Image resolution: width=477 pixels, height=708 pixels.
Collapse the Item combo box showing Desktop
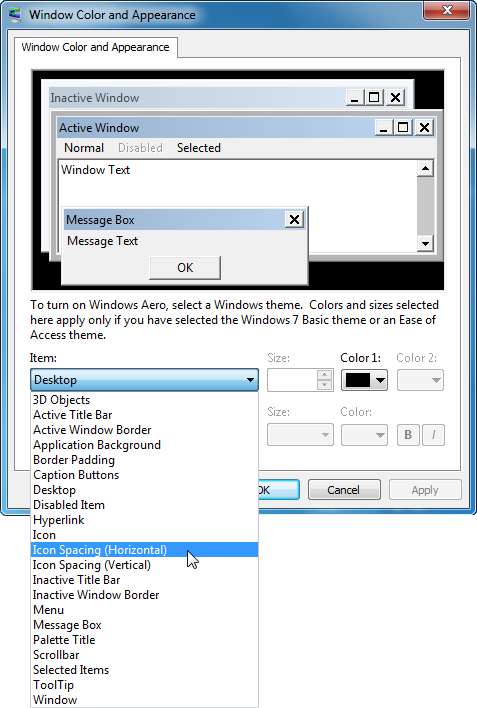coord(145,380)
